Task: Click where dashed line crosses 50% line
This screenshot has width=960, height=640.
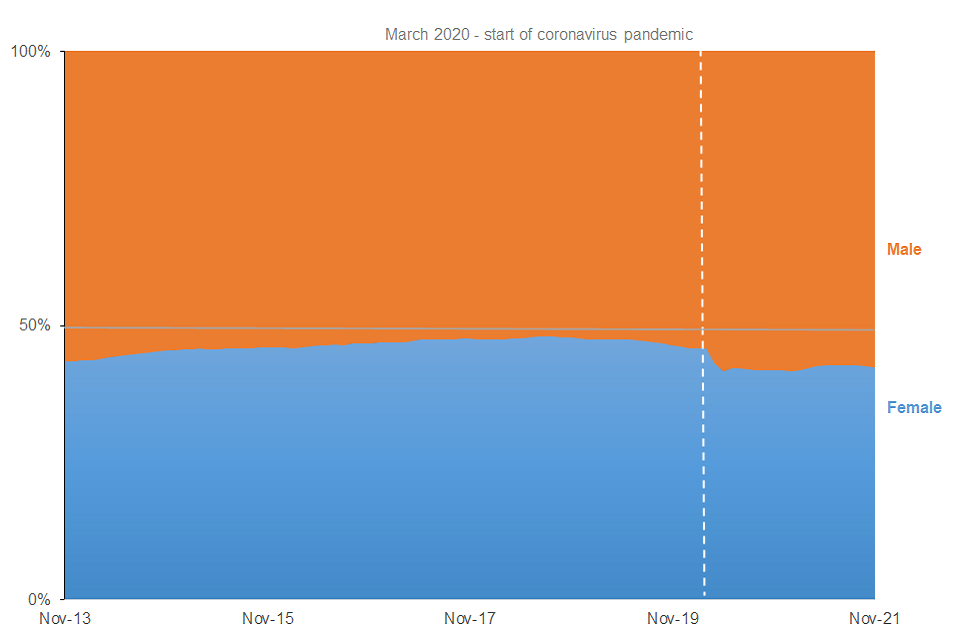Action: pos(701,330)
